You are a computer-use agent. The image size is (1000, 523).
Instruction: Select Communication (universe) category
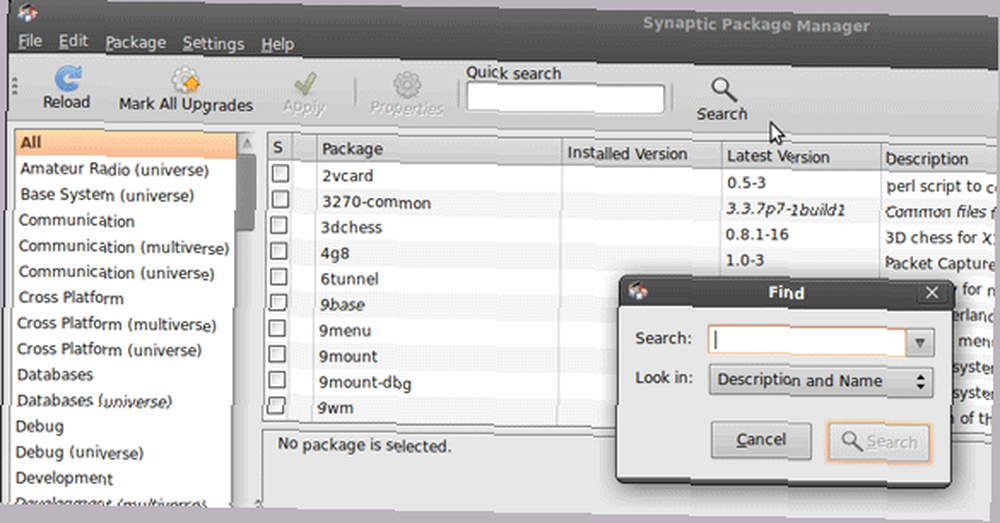pos(116,272)
